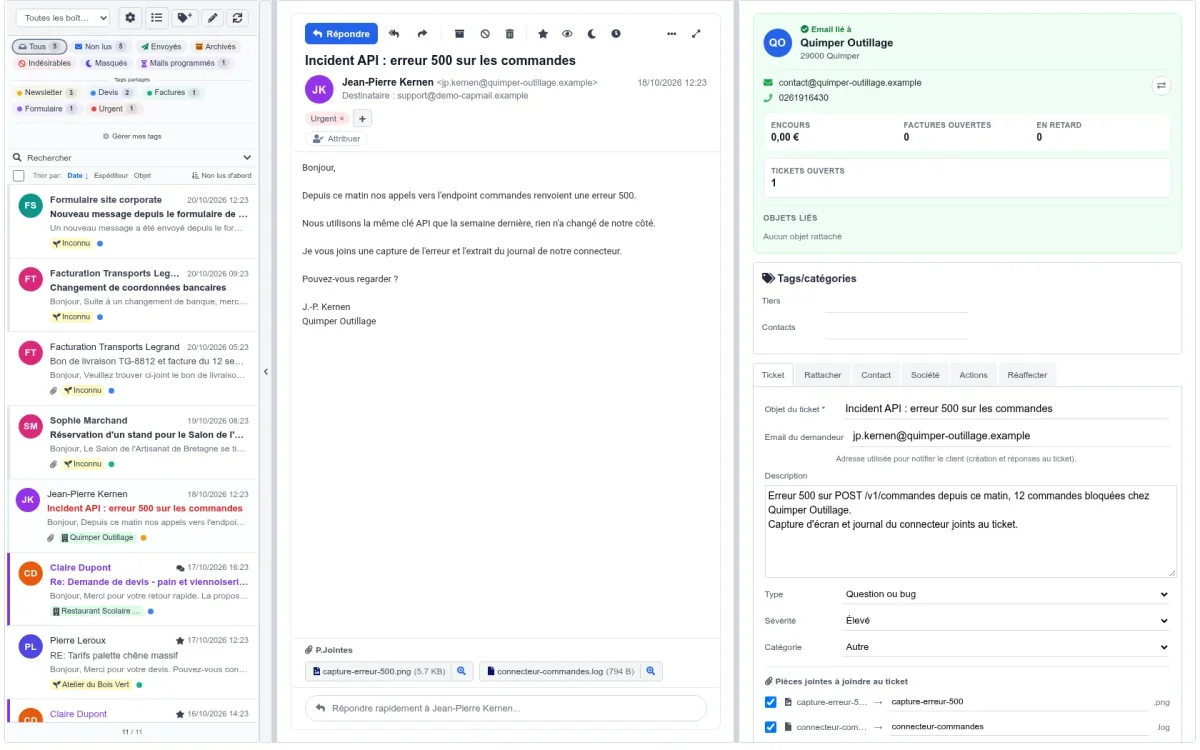The height and width of the screenshot is (750, 1200).
Task: Switch to the Ticket tab
Action: 773,375
